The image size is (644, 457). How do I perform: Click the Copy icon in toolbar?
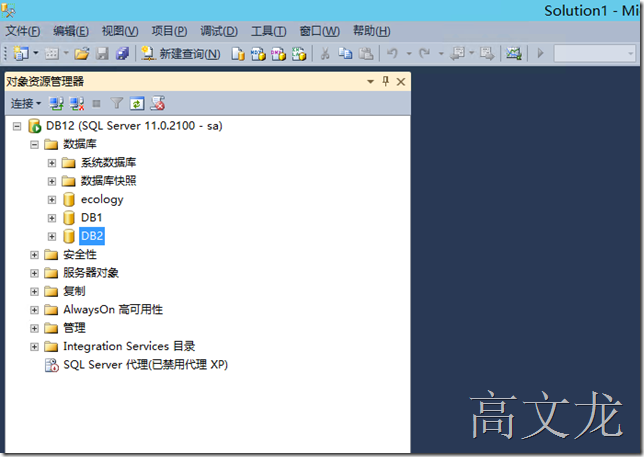point(345,53)
